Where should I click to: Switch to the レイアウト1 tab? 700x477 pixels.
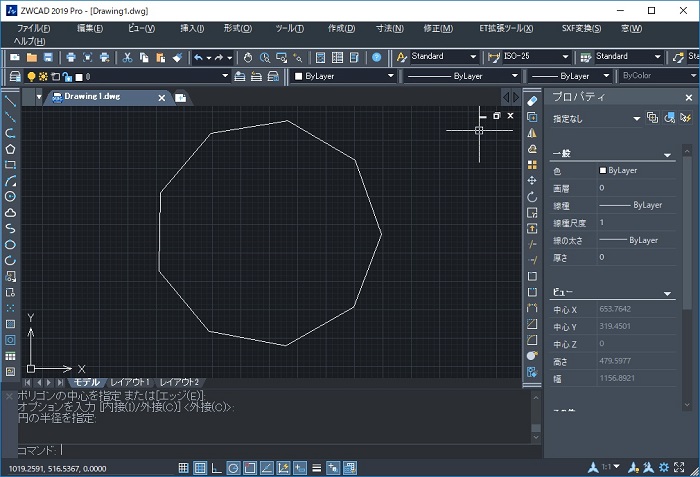(x=129, y=382)
